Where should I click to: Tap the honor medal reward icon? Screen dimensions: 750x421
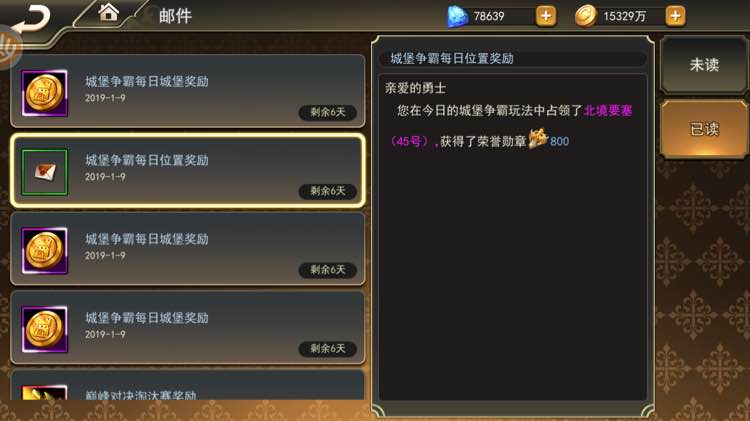(538, 139)
